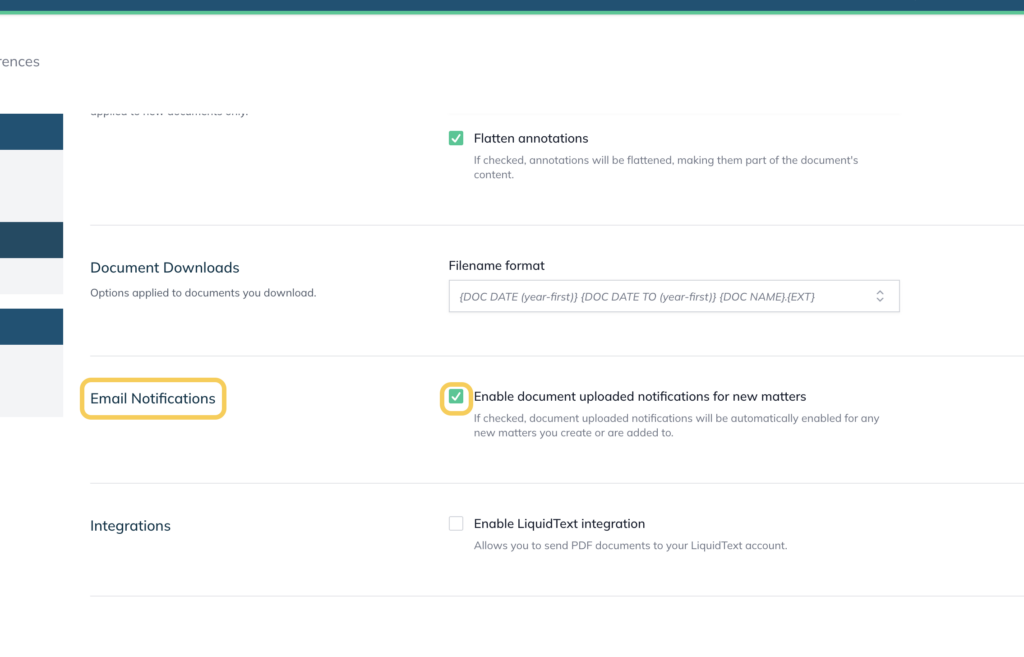Screen dimensions: 1024x657
Task: Click the Flatten annotations label text
Action: 531,138
